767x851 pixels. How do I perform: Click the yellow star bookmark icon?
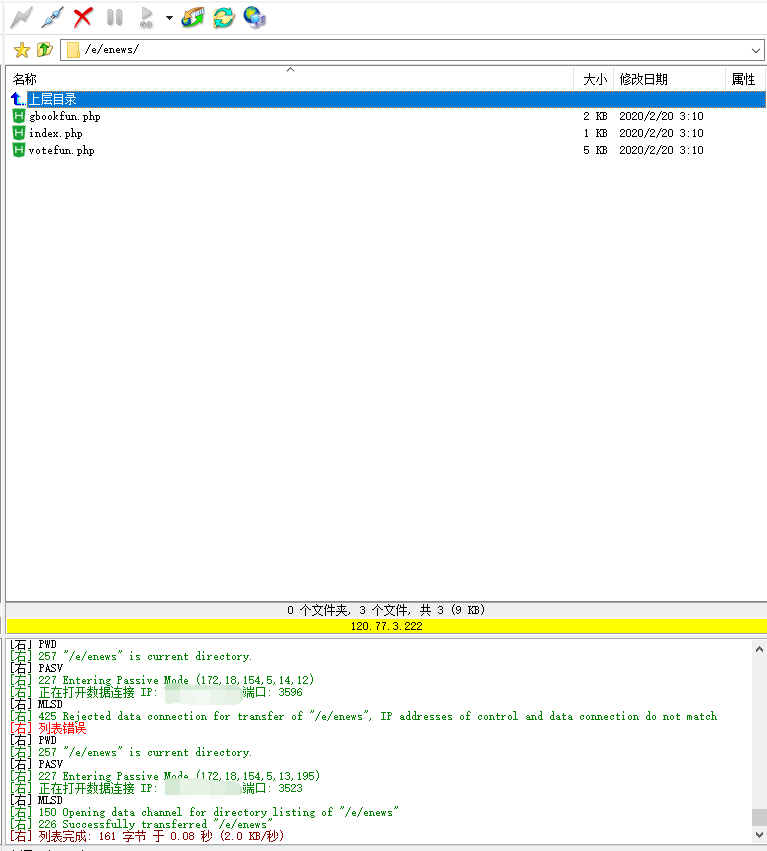pos(22,50)
